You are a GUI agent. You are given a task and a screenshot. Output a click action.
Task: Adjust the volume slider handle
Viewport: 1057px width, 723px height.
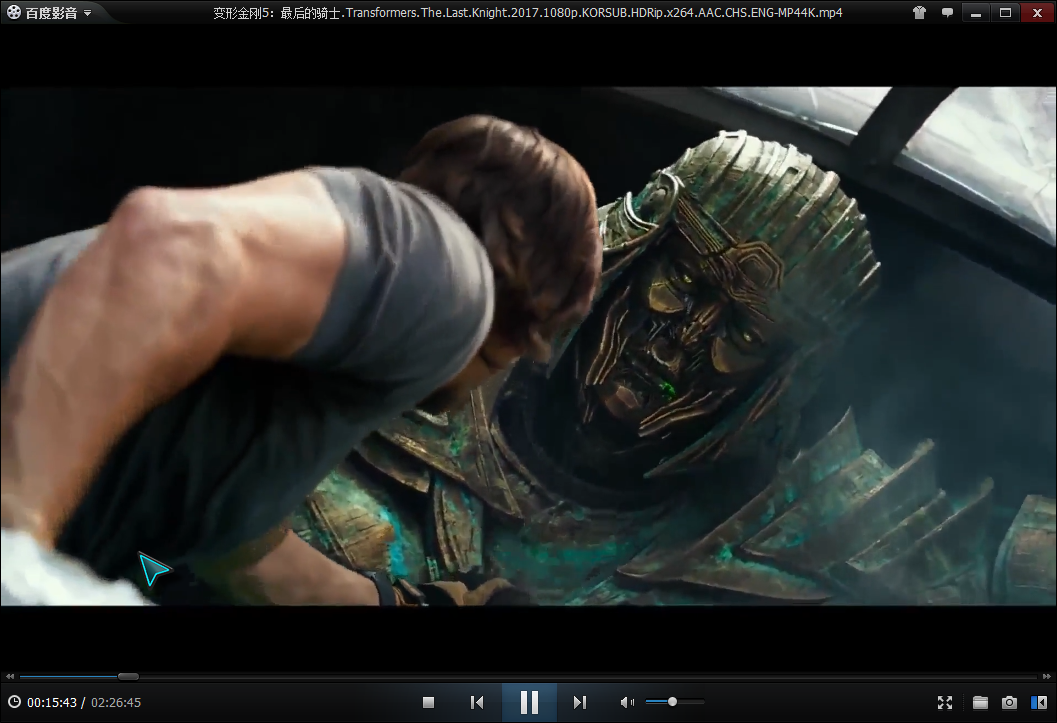pyautogui.click(x=672, y=701)
